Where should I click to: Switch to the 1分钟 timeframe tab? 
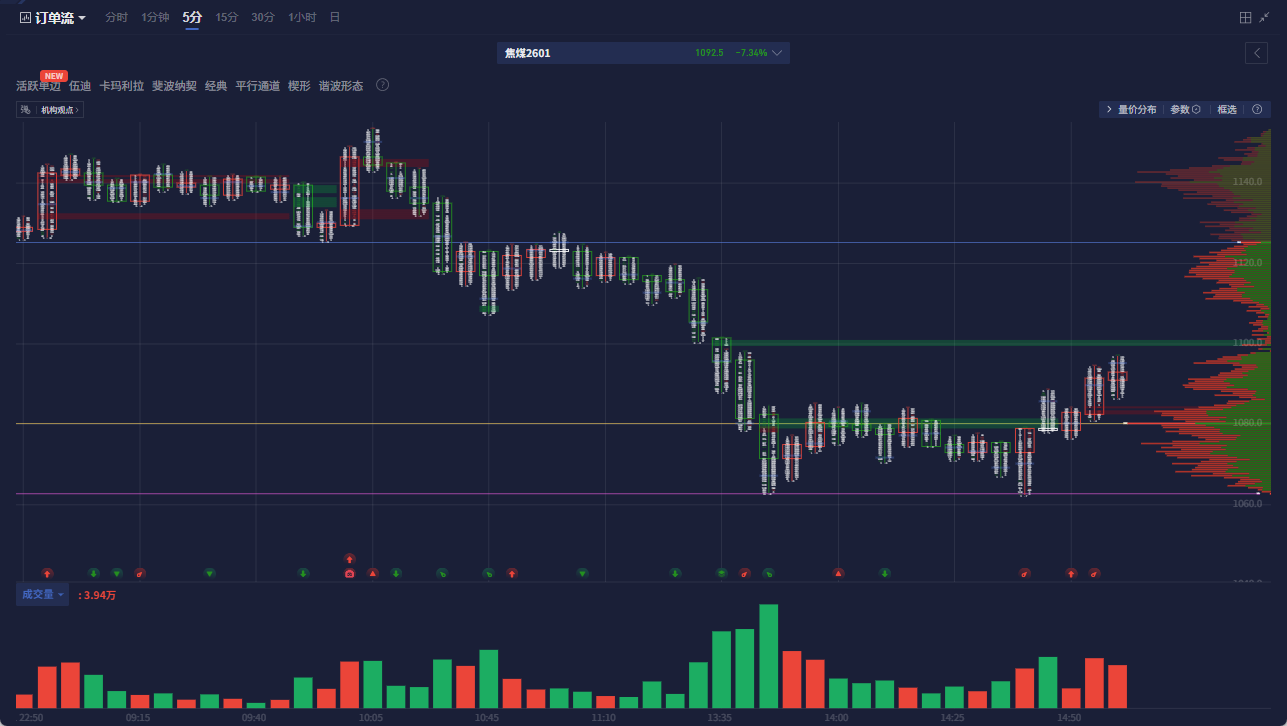(x=155, y=18)
